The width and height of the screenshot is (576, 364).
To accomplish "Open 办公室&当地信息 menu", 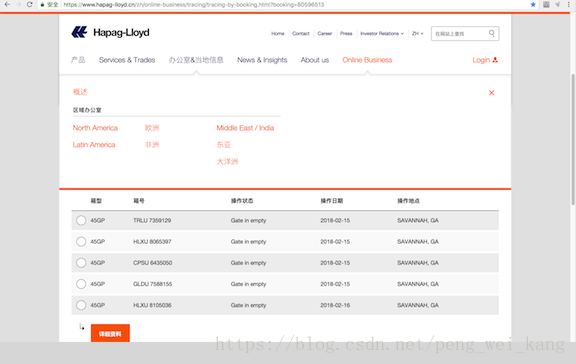I will click(196, 60).
